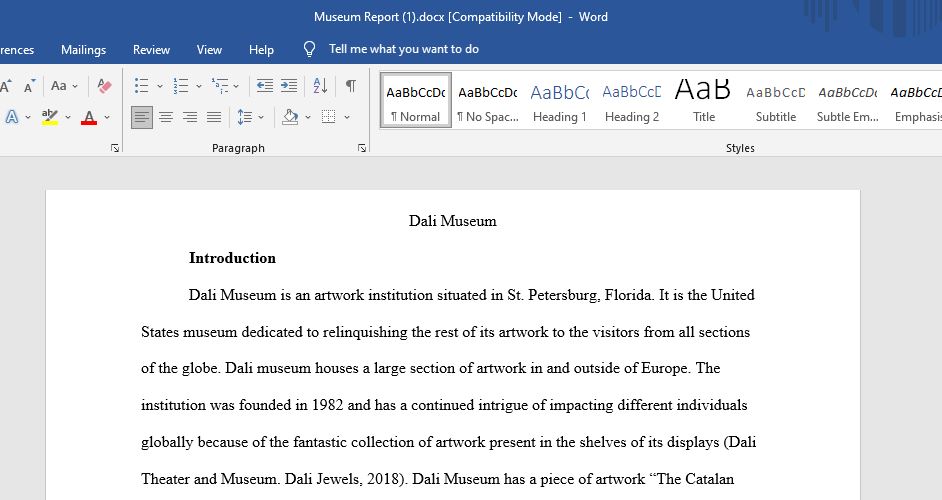Click the Decrease Font Size icon
This screenshot has height=500, width=942.
(29, 86)
